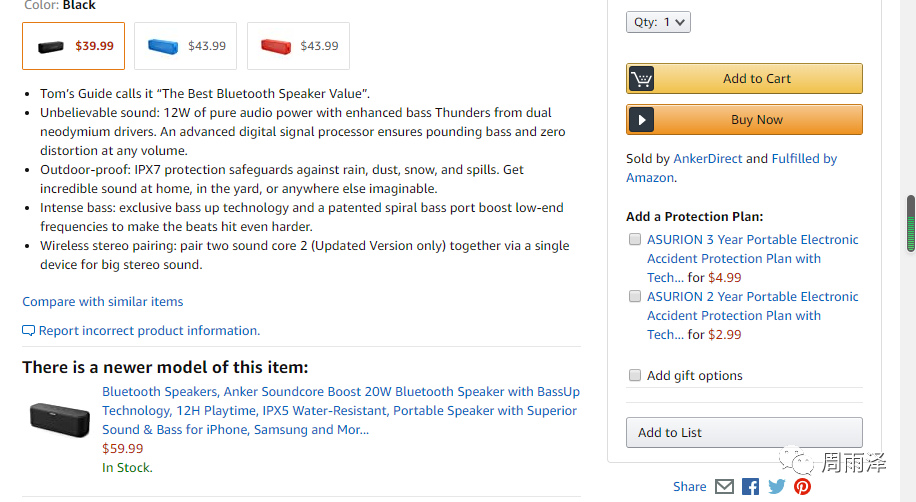Click the speech bubble report icon

29,331
